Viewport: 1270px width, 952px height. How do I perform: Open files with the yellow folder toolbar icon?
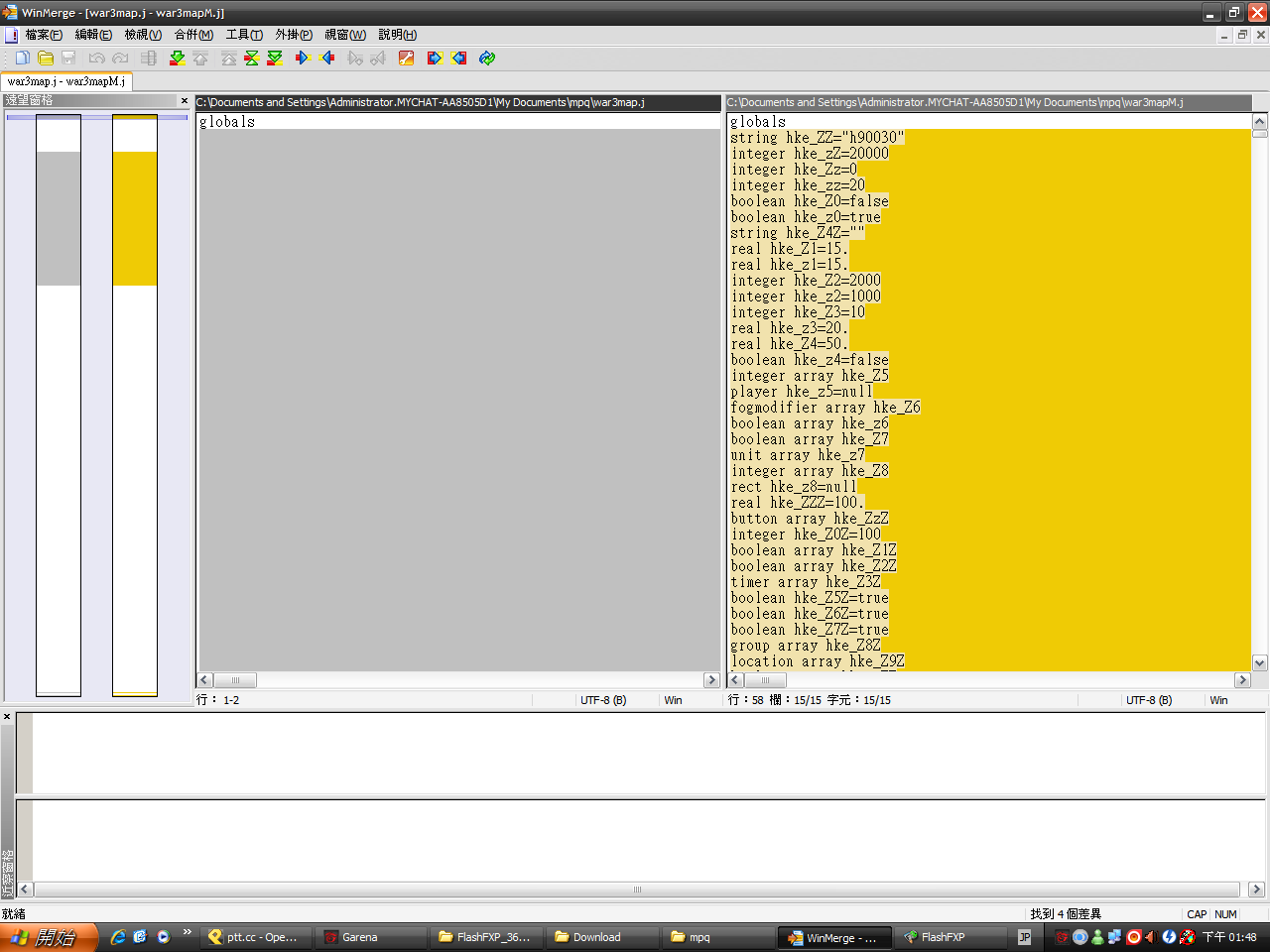click(x=46, y=59)
